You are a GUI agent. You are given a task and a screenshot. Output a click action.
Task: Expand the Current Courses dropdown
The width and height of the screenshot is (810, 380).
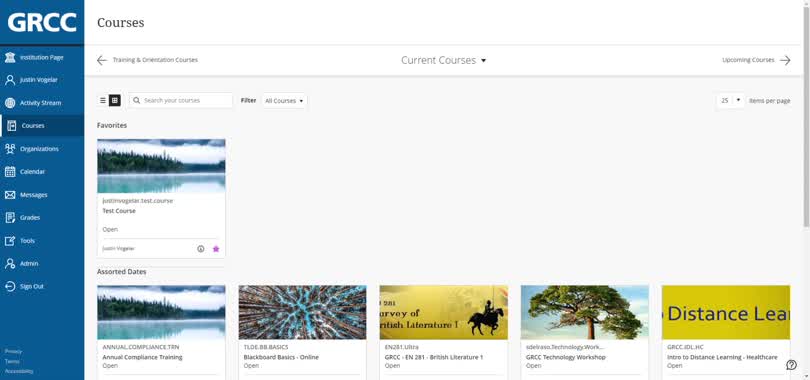click(444, 60)
